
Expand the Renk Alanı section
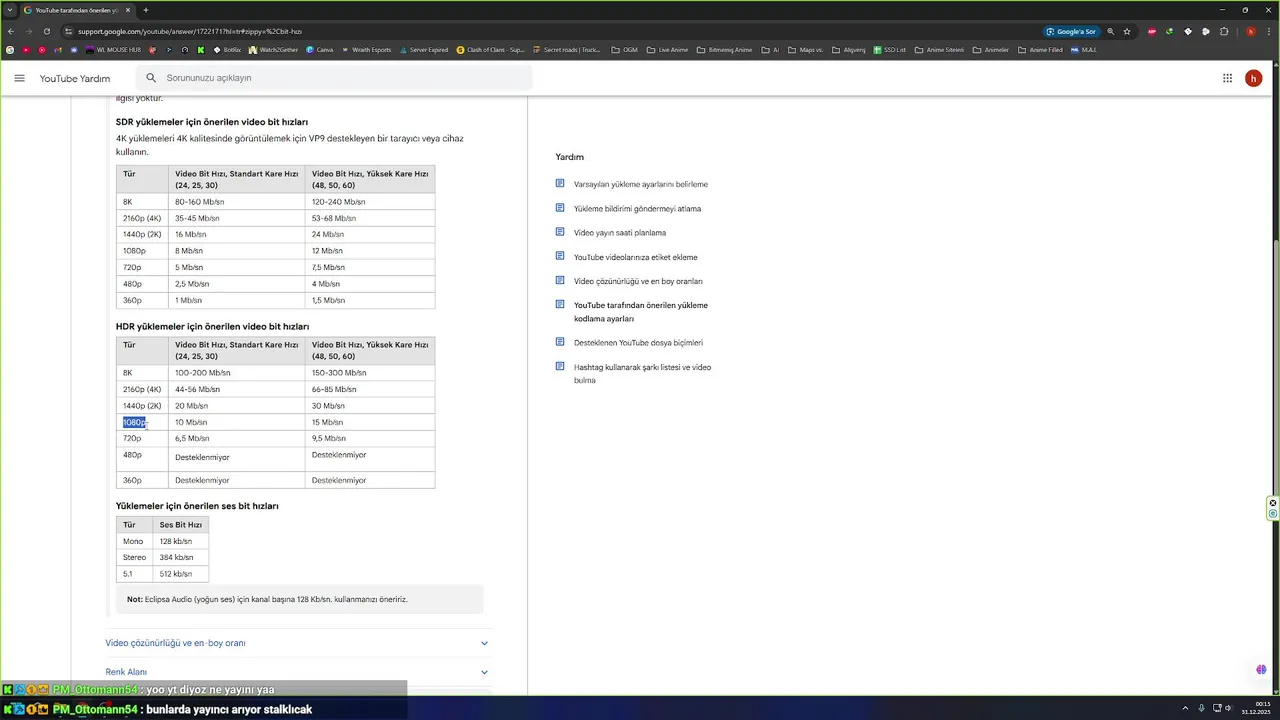click(297, 672)
